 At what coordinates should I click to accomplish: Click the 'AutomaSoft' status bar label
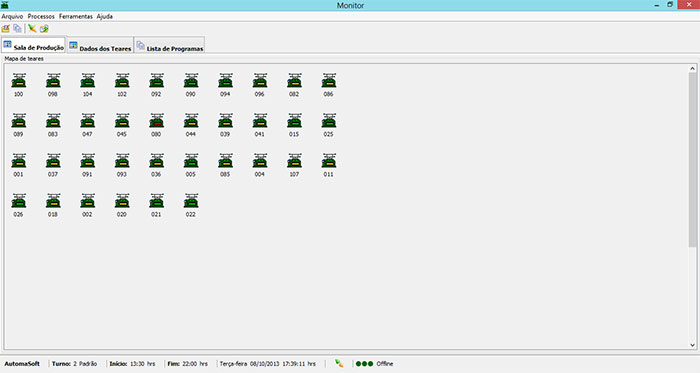pyautogui.click(x=22, y=364)
